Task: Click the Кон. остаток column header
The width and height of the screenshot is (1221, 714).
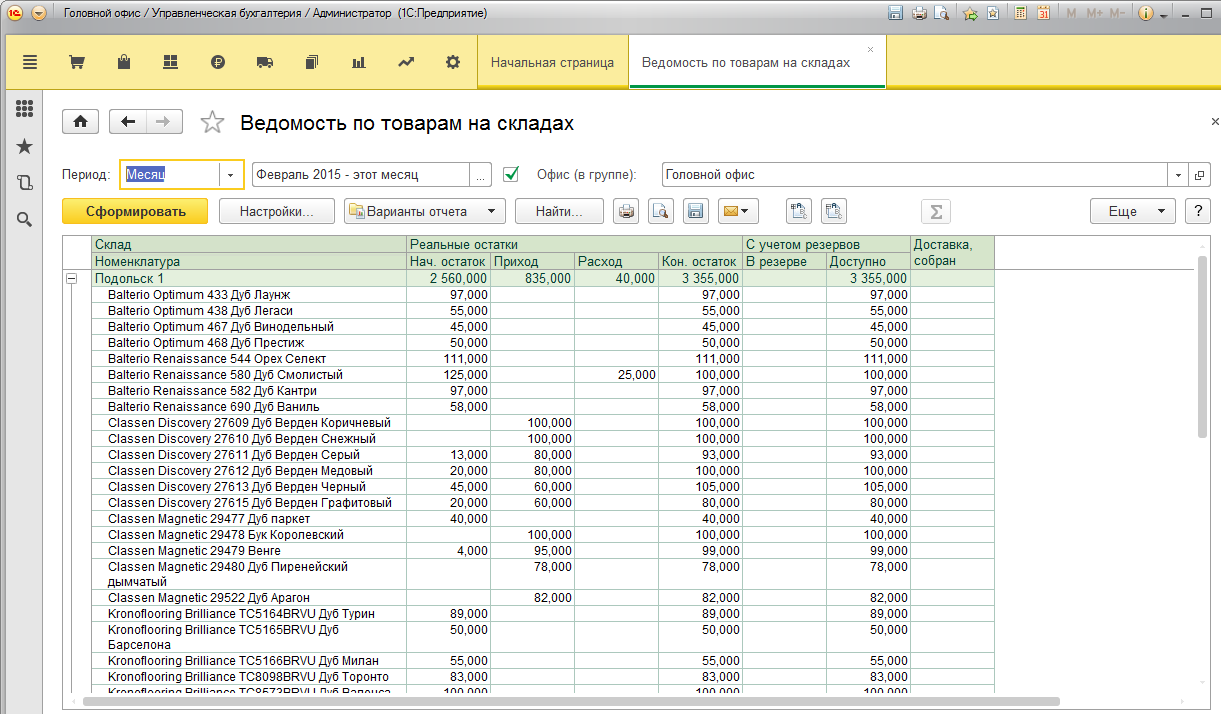Action: (700, 262)
